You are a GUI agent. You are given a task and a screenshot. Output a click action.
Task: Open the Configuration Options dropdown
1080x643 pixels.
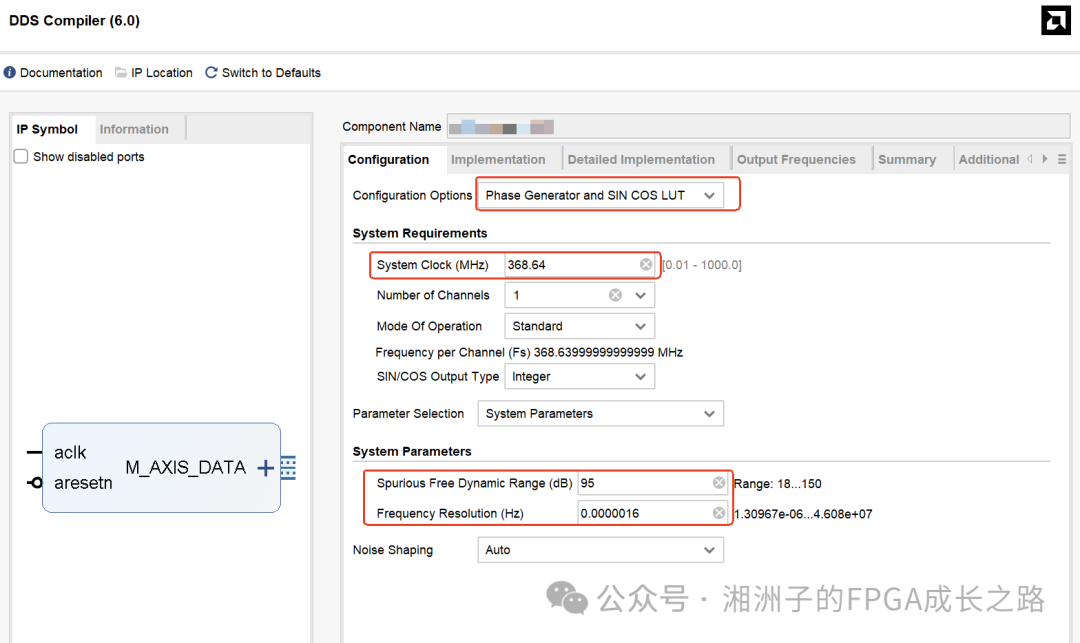click(x=601, y=196)
